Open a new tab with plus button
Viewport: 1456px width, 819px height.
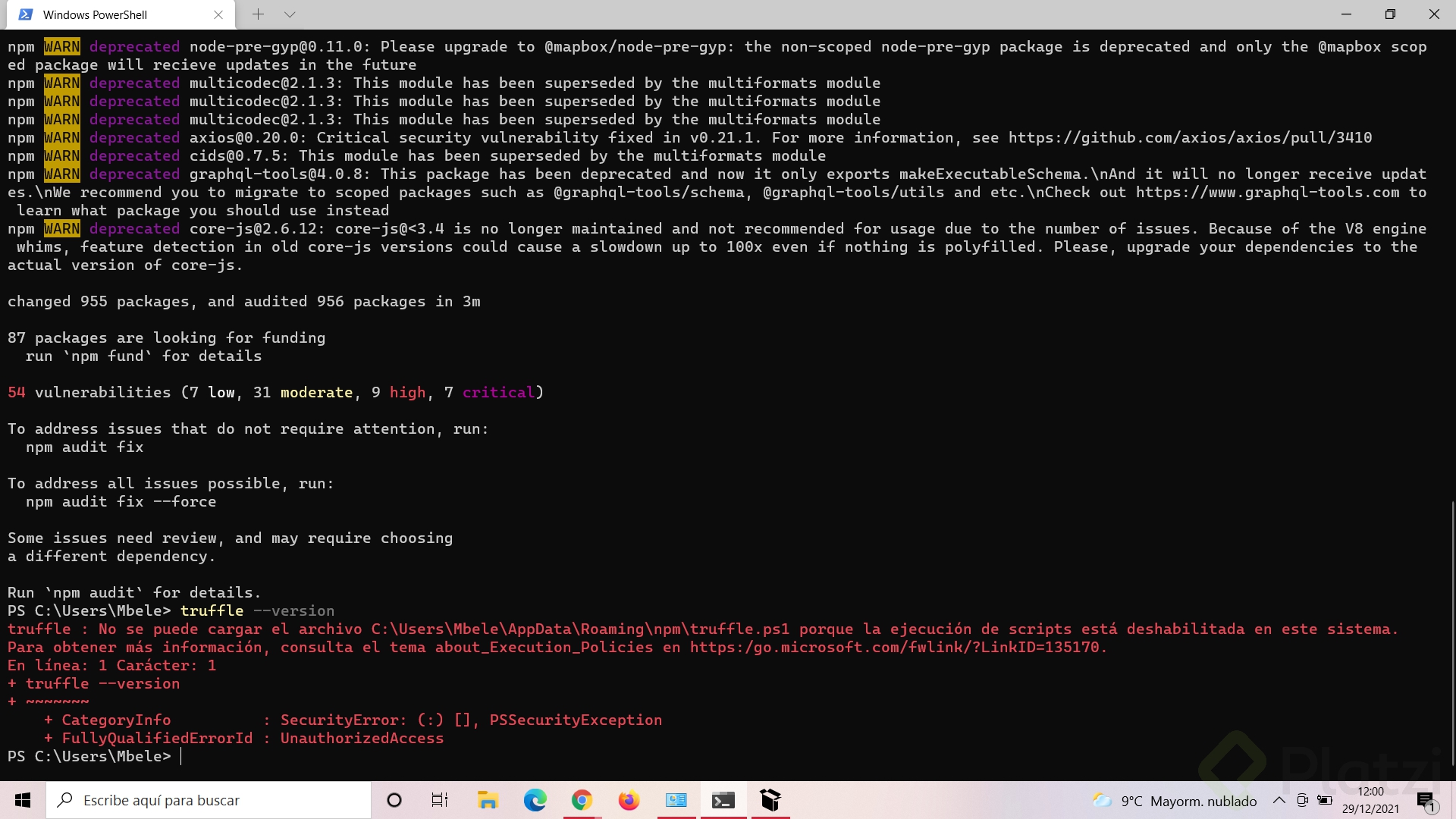[x=258, y=14]
